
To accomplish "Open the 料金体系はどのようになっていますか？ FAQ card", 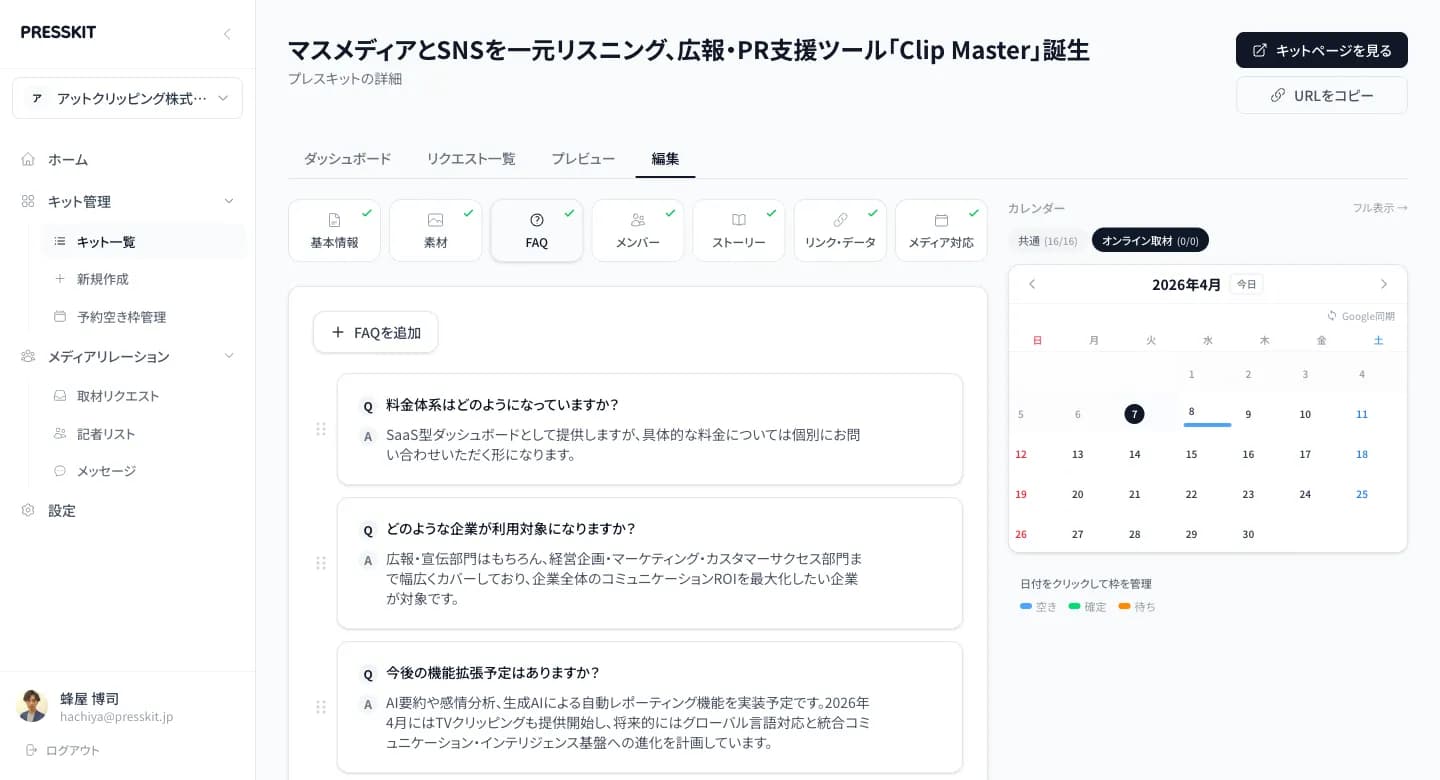I will click(x=650, y=429).
